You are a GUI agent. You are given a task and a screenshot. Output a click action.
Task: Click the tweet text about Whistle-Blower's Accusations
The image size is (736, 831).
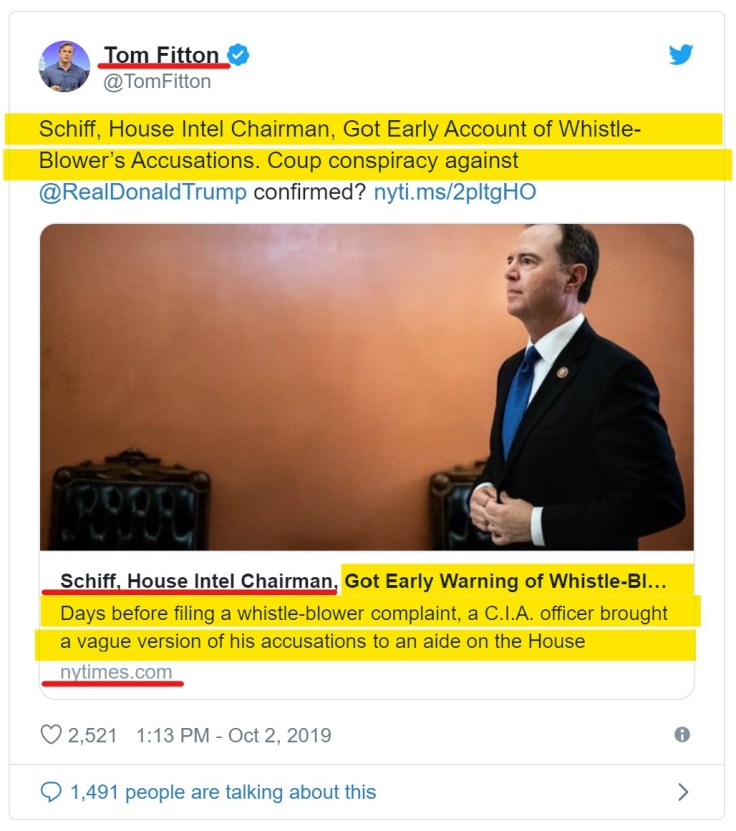tap(340, 130)
